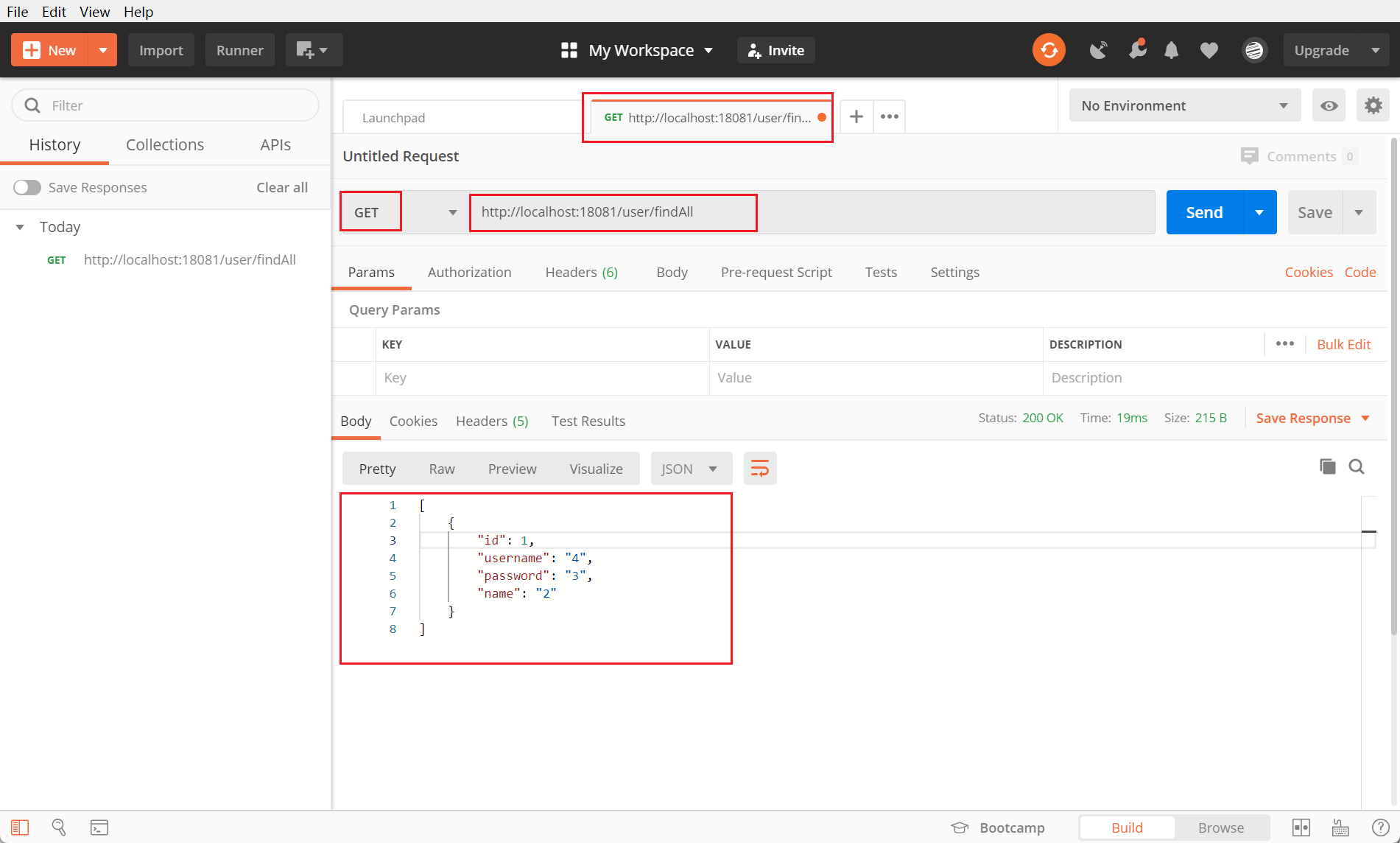
Task: Open the Save Response dropdown
Action: click(x=1312, y=418)
